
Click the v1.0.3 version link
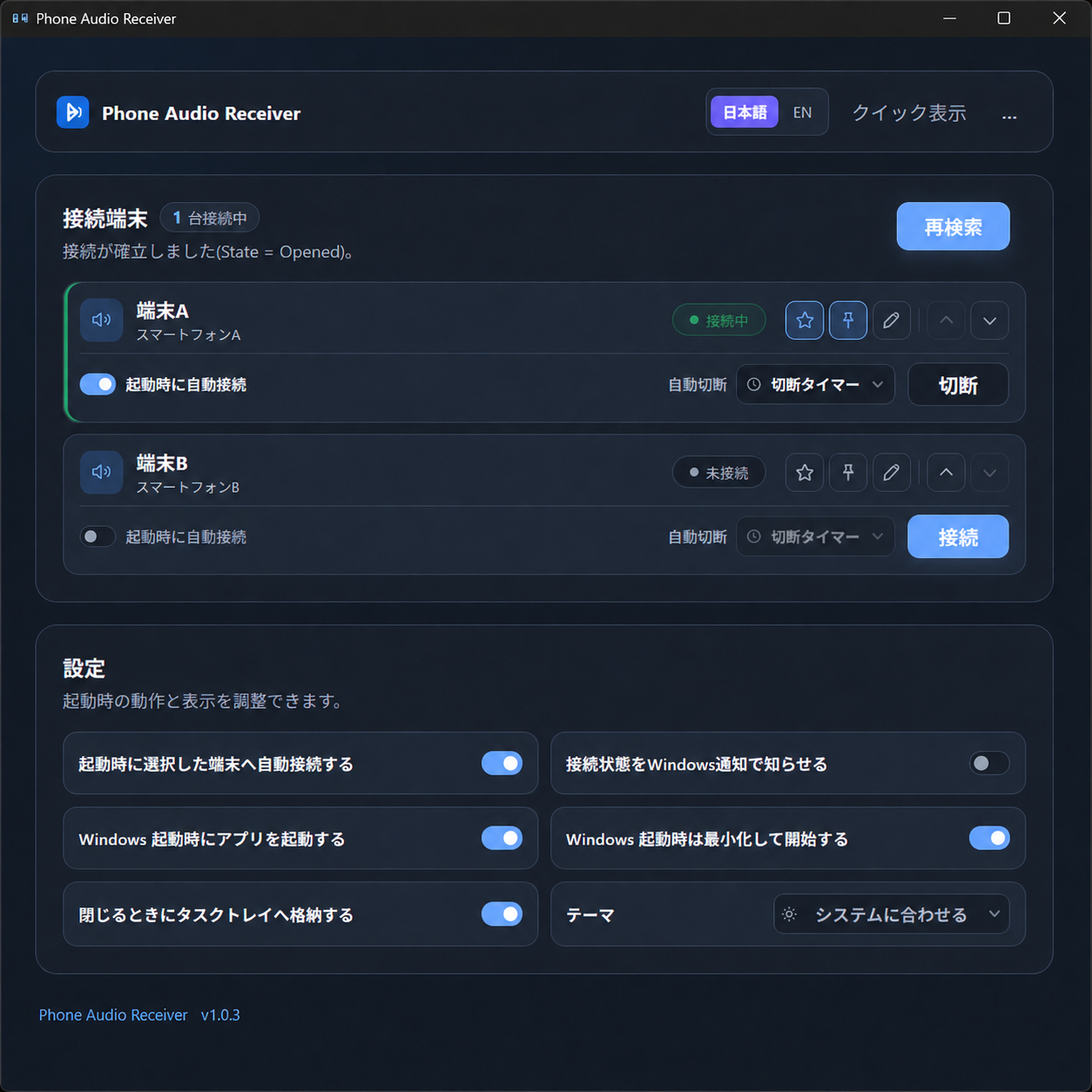click(x=220, y=1015)
